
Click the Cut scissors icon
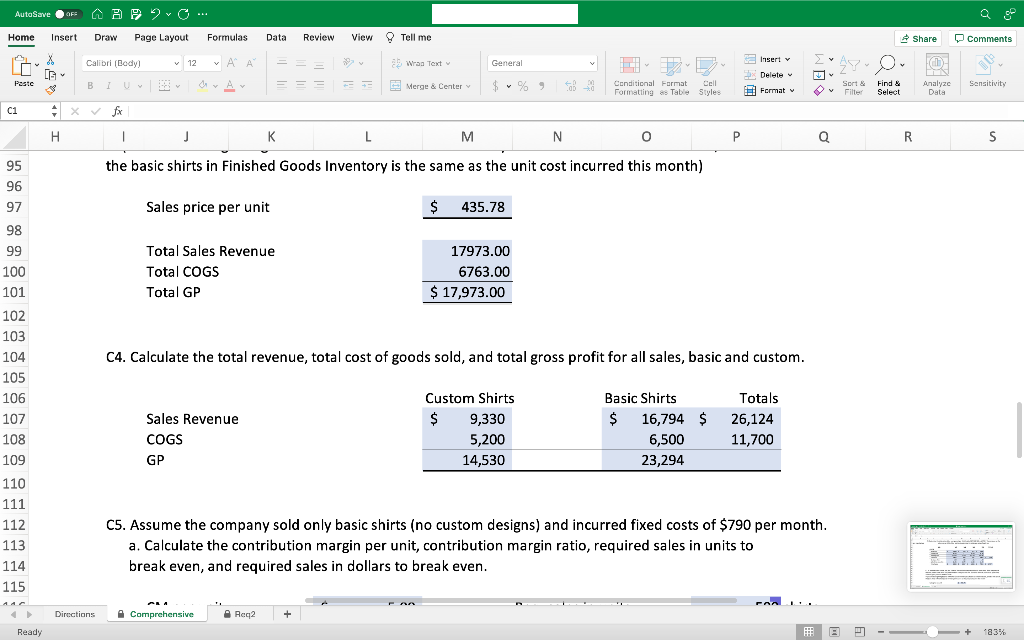(x=50, y=60)
